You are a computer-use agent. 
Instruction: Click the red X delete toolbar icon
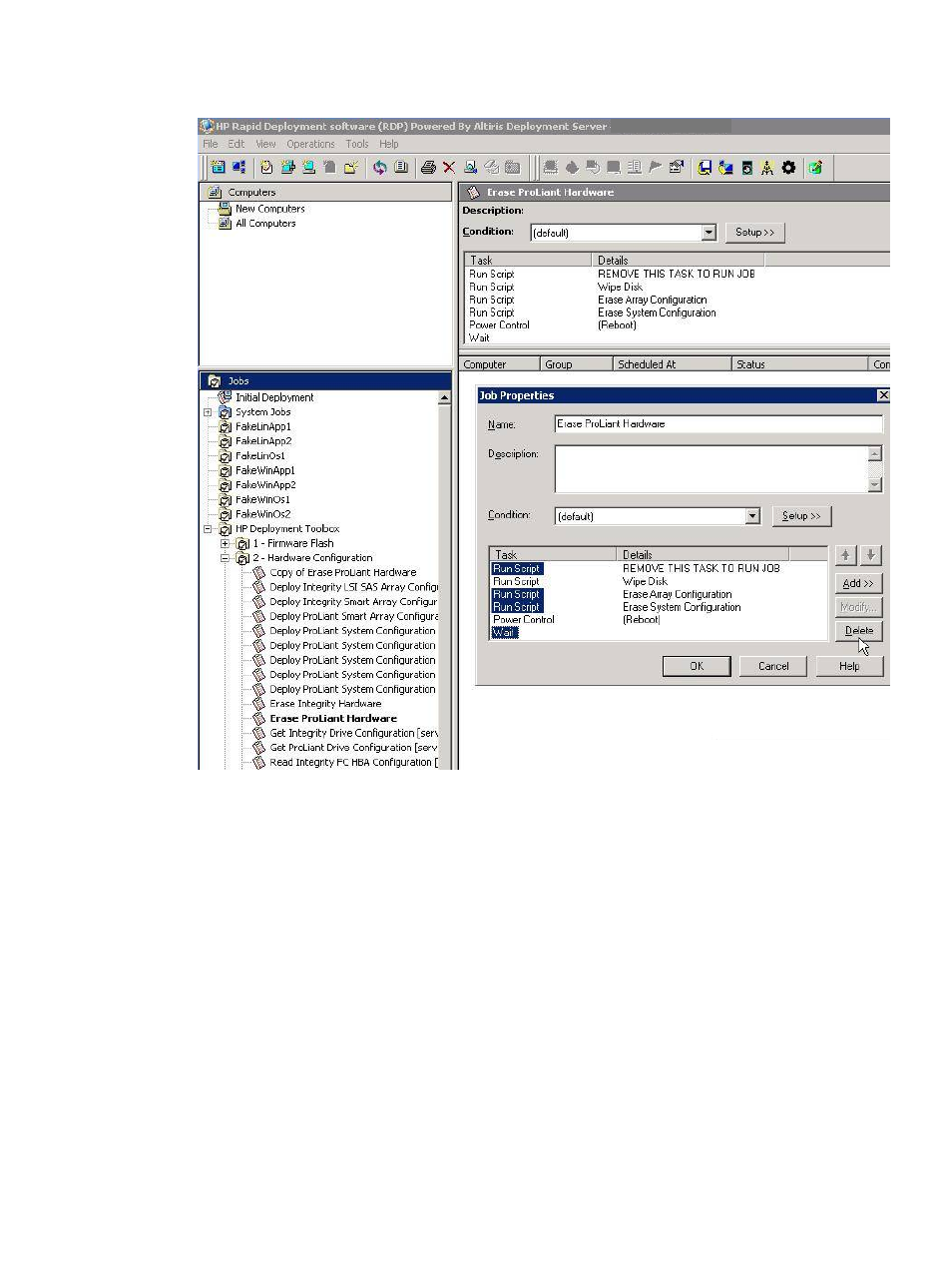pyautogui.click(x=449, y=168)
